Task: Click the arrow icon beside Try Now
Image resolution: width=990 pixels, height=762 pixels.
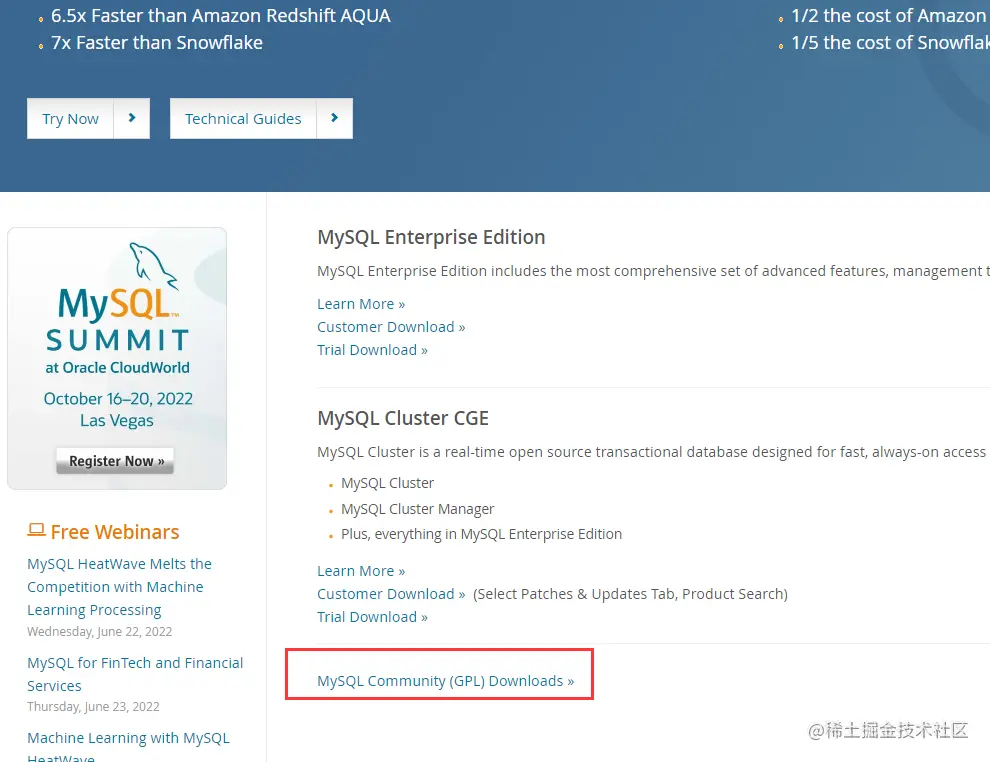Action: (x=132, y=117)
